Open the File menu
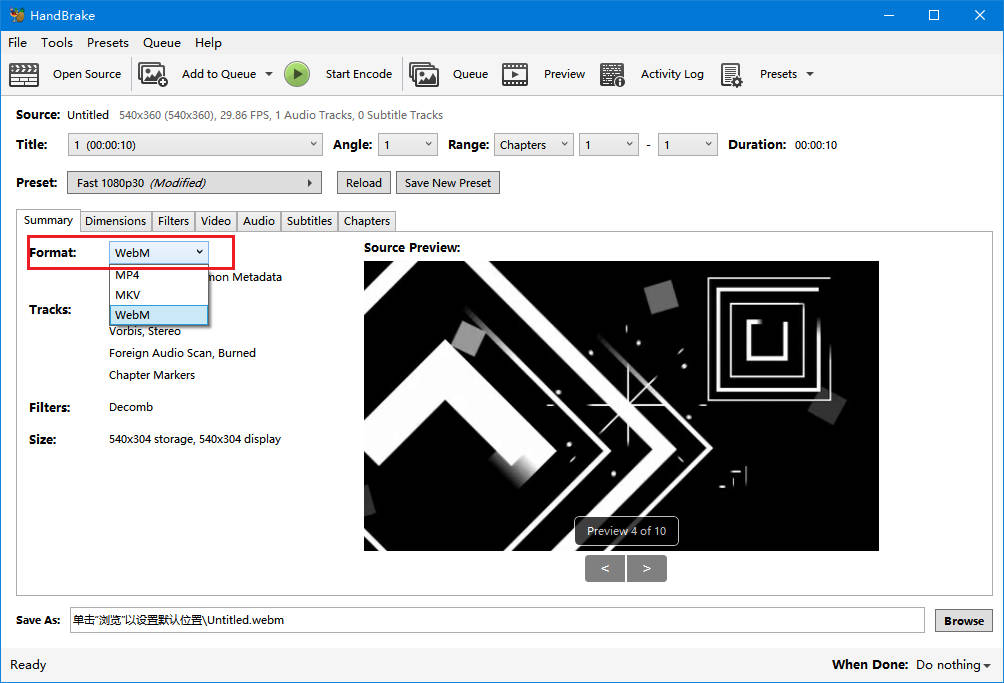 click(17, 43)
